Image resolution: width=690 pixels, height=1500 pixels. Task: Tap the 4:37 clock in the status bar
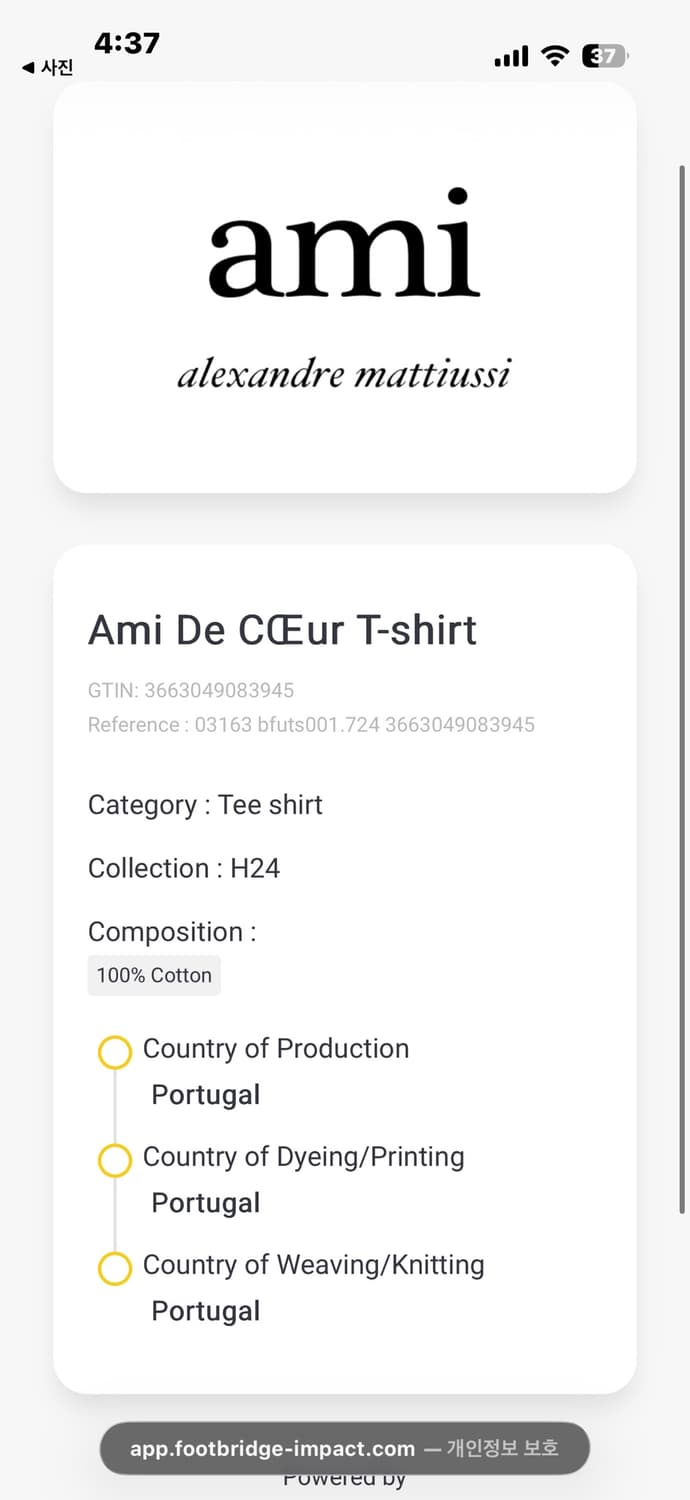click(127, 42)
